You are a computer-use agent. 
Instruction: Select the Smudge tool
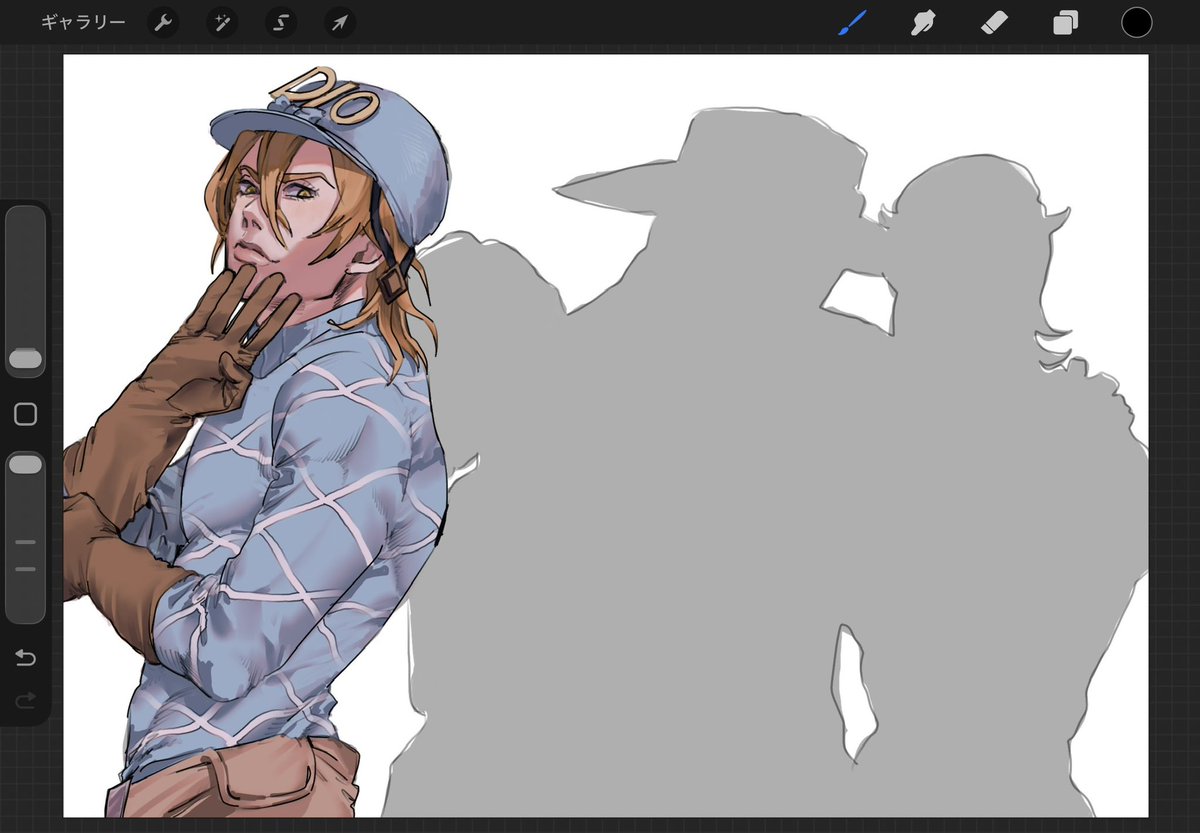coord(922,22)
